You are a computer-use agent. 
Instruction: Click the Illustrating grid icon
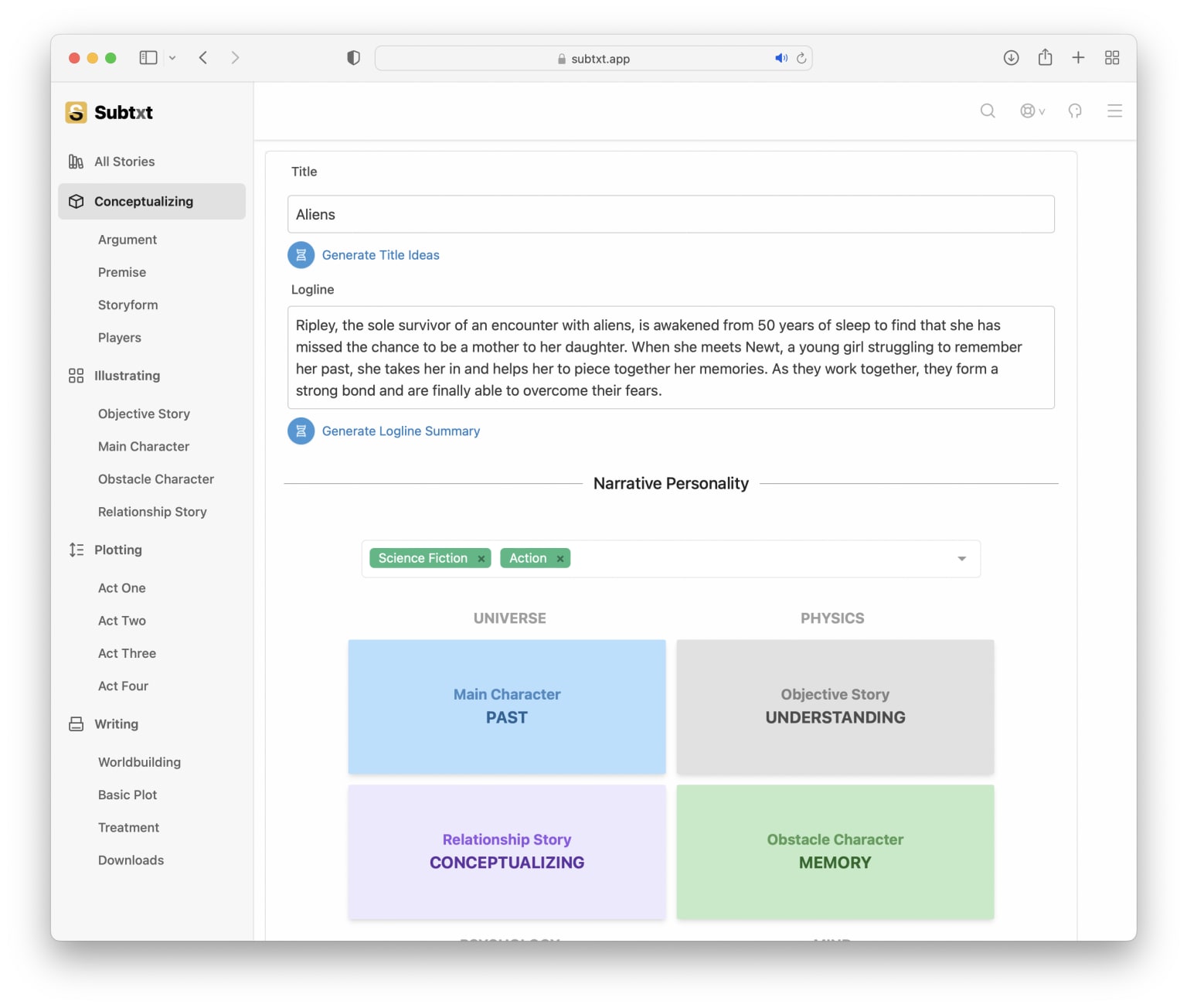coord(76,376)
